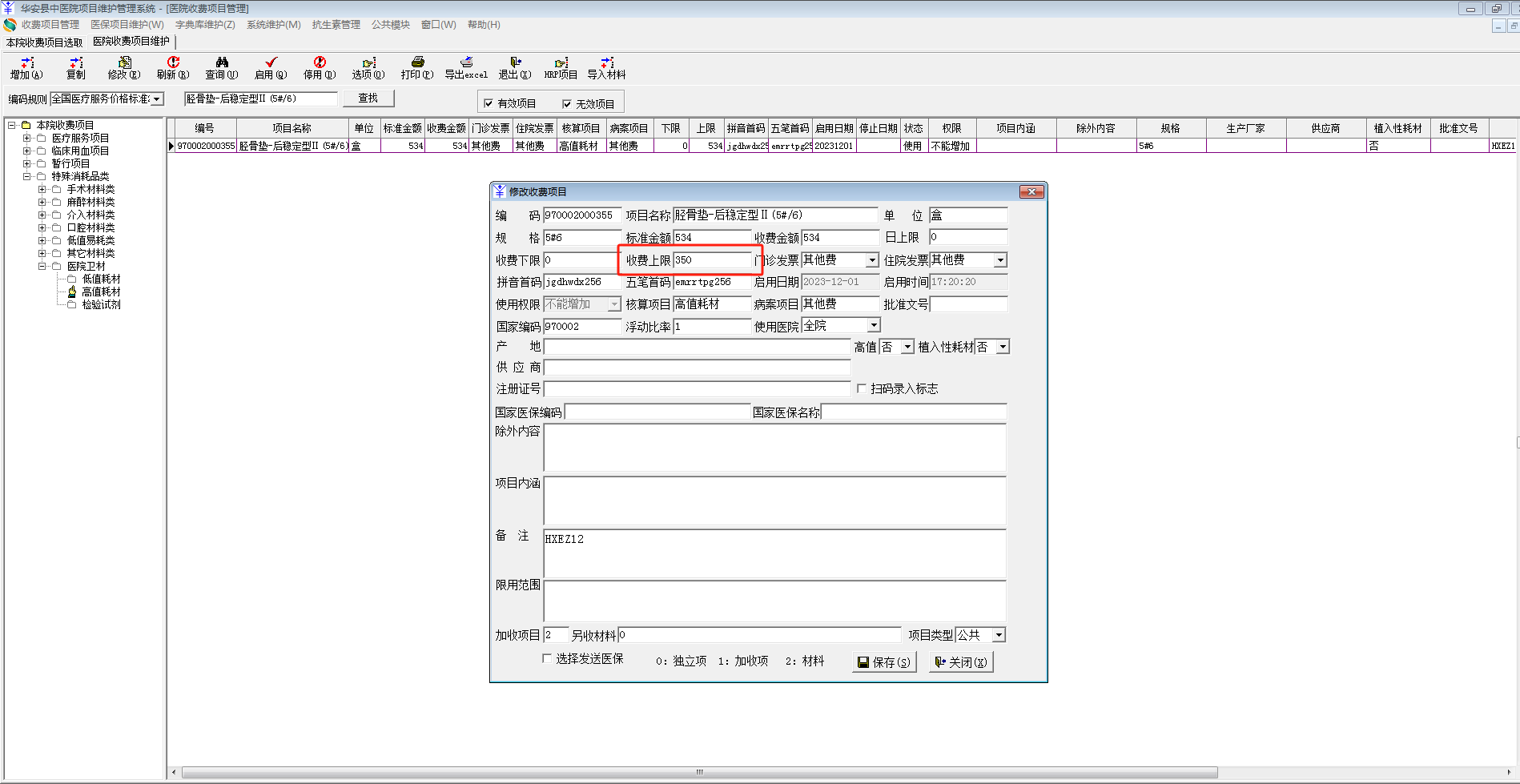This screenshot has height=784, width=1520.
Task: Click the 检验试剂 folder icon in tree
Action: [72, 305]
